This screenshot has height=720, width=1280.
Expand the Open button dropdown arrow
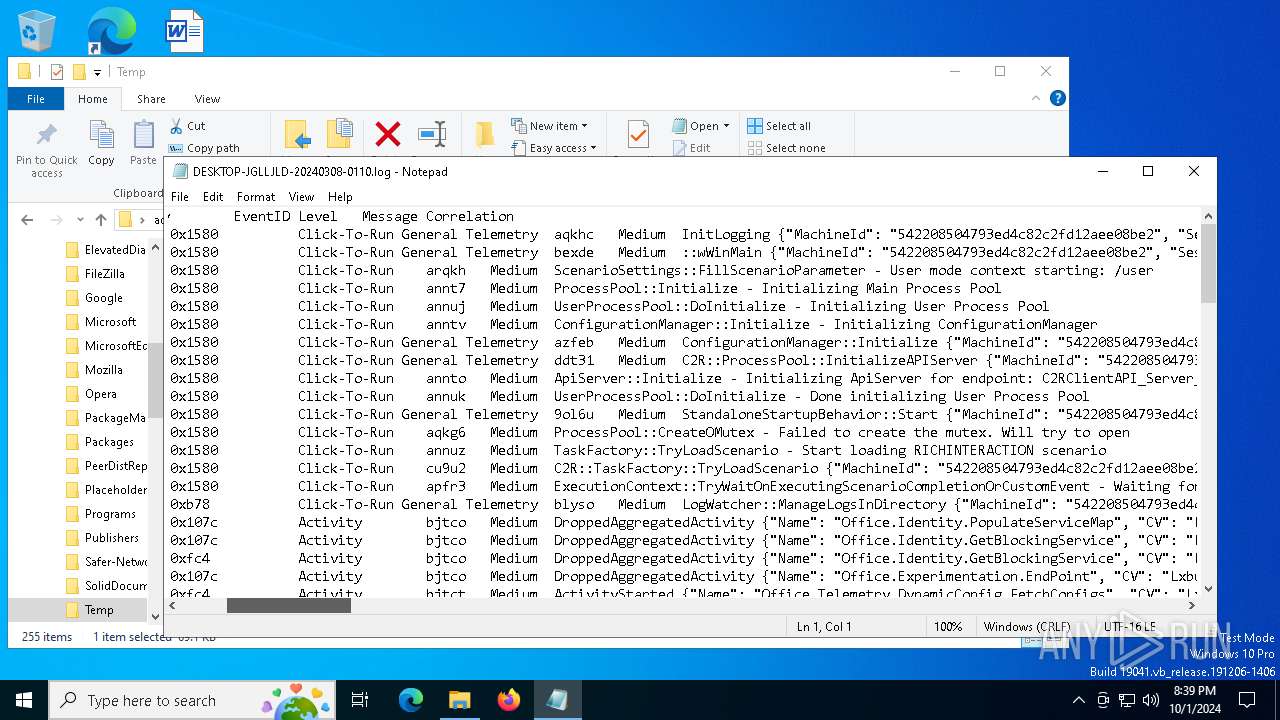pos(726,126)
